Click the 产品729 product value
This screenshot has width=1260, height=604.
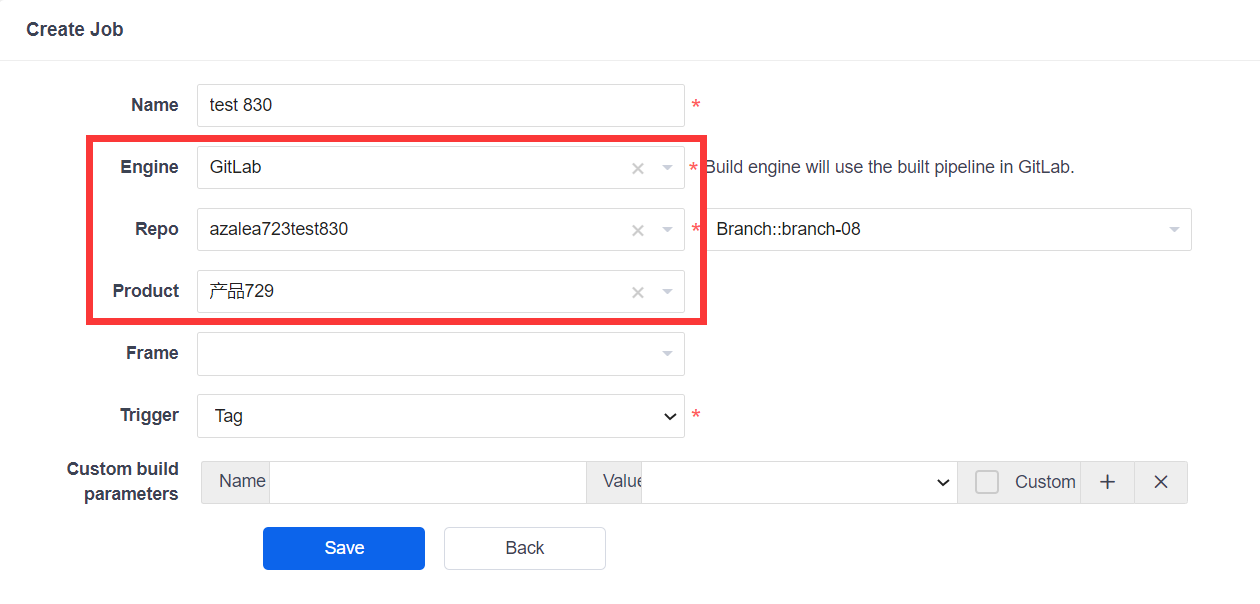point(242,292)
